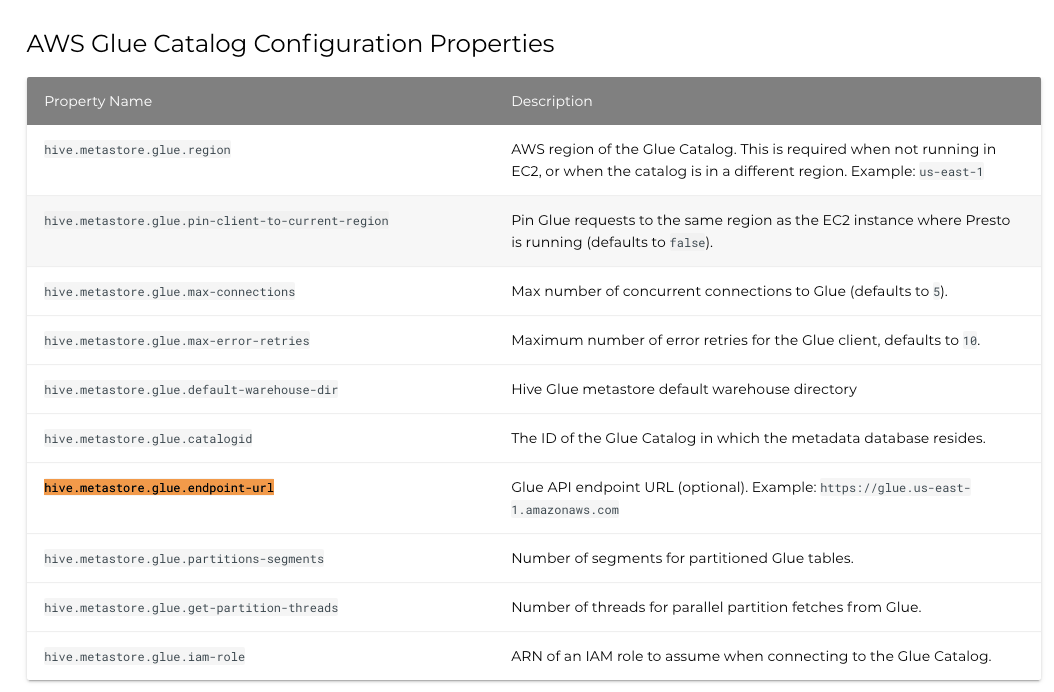Click the default value 5 for max connections
This screenshot has height=692, width=1054.
pos(937,292)
